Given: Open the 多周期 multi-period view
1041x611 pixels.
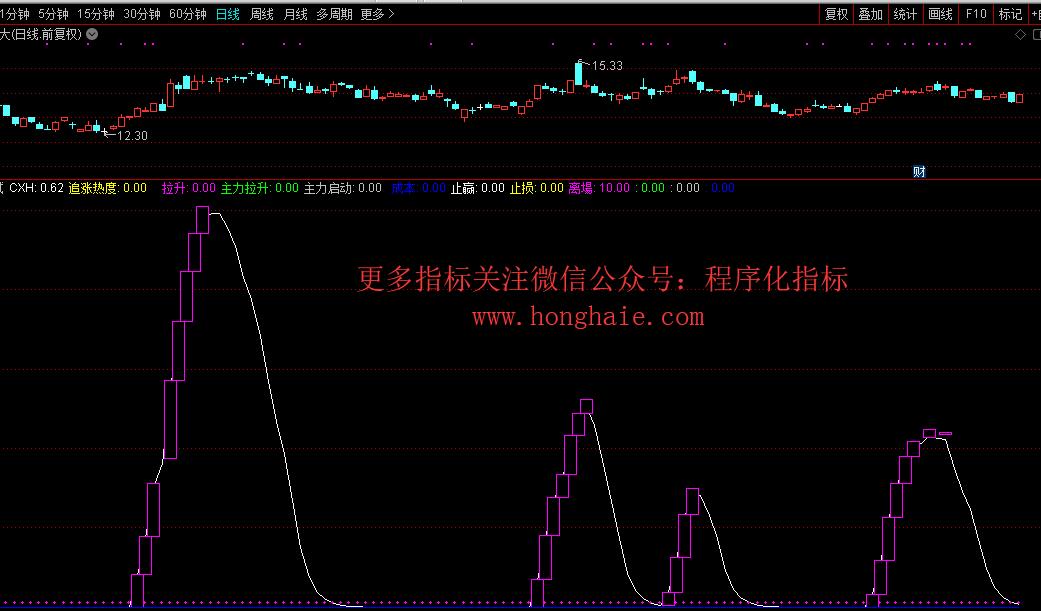Looking at the screenshot, I should tap(334, 14).
